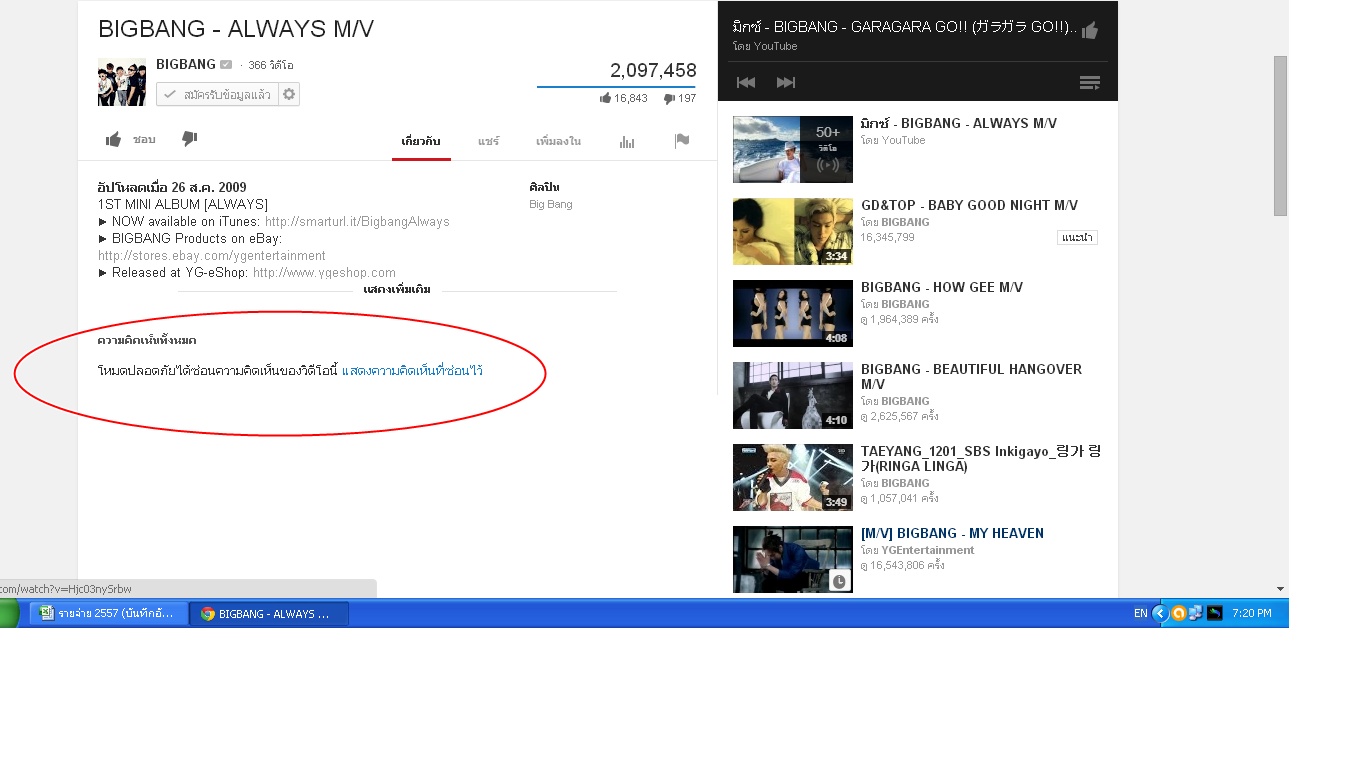
Task: Open GD&TOP BABY GOOD NIGHT thumbnail
Action: (793, 231)
